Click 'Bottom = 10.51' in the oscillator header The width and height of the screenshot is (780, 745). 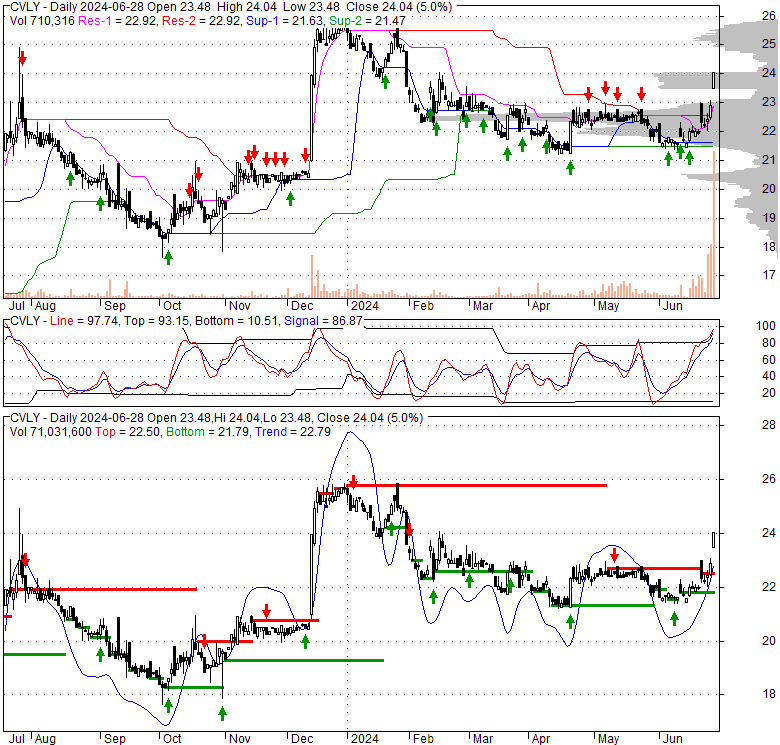[236, 321]
